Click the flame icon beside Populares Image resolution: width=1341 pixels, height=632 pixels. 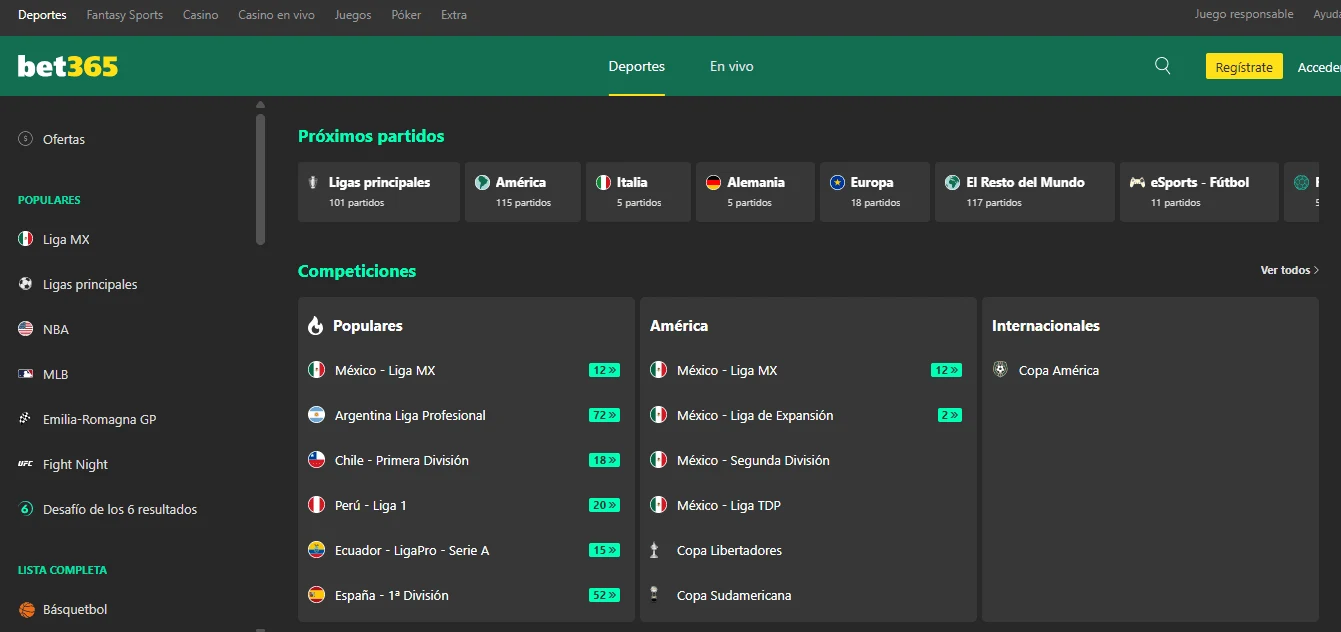[316, 326]
